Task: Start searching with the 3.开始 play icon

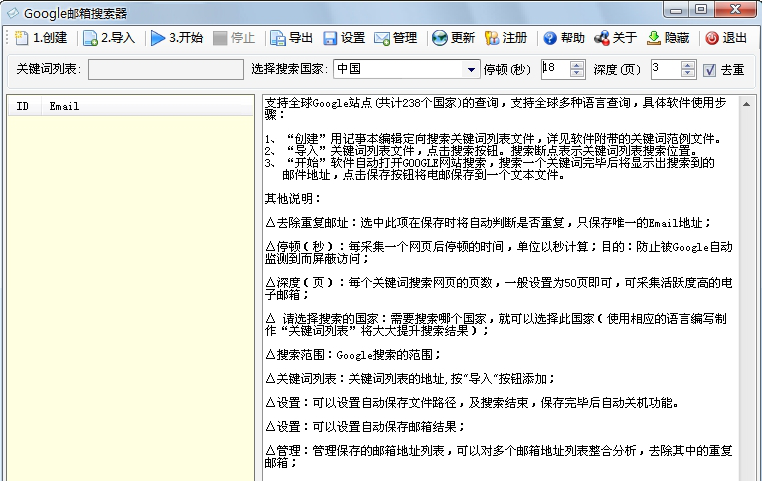Action: [158, 38]
